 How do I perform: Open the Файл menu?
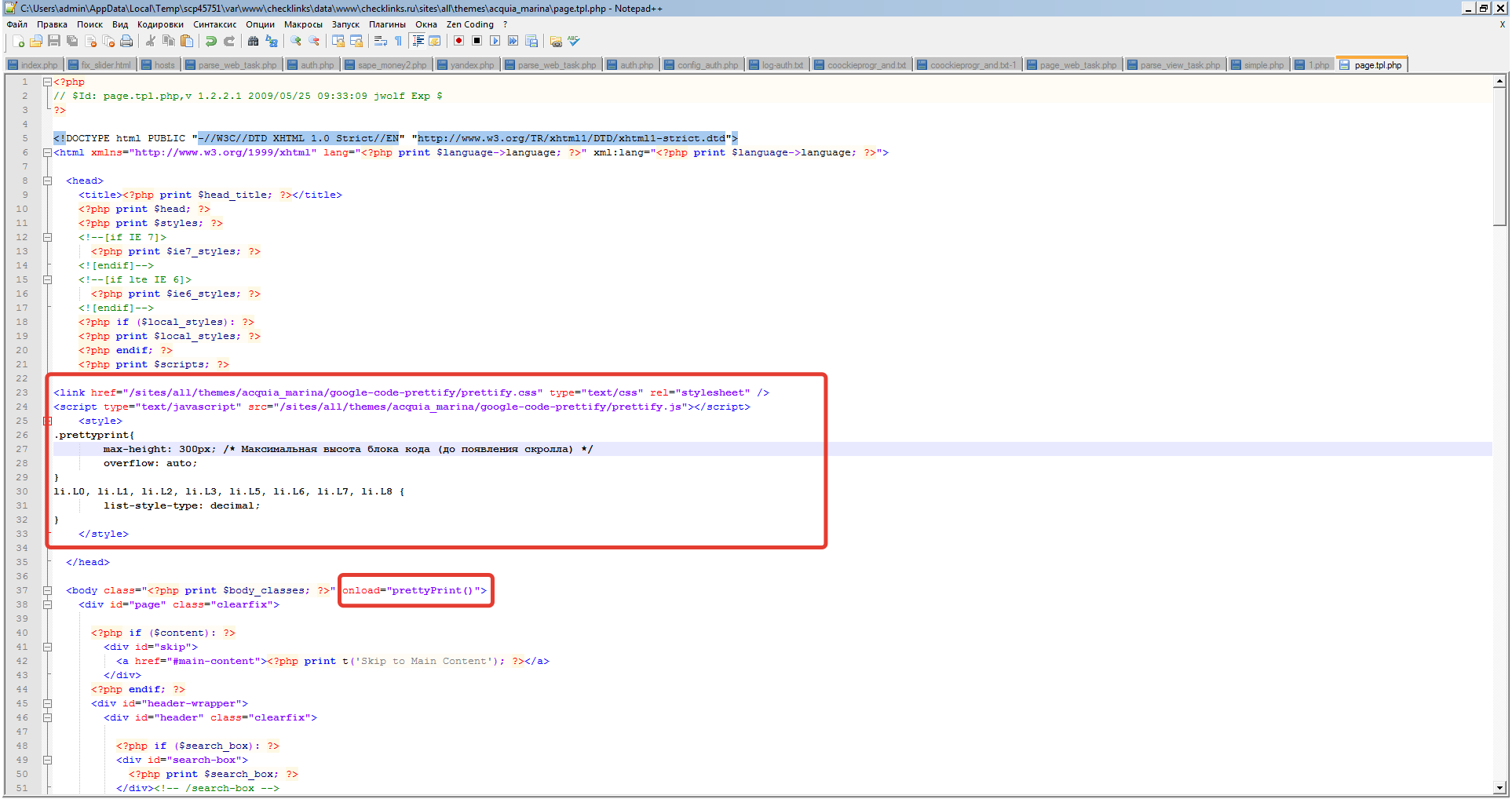[17, 24]
